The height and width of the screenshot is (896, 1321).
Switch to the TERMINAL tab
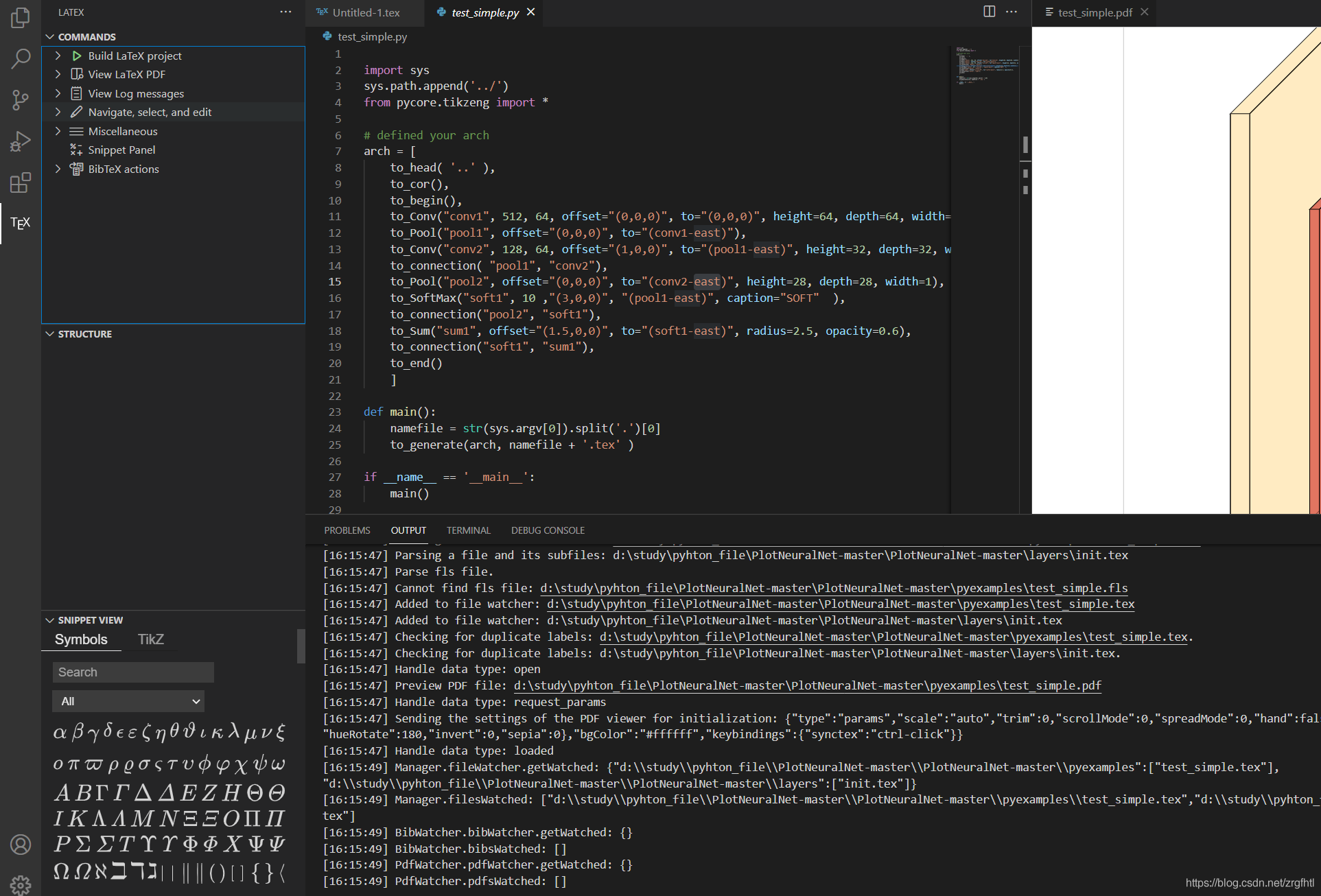point(468,530)
